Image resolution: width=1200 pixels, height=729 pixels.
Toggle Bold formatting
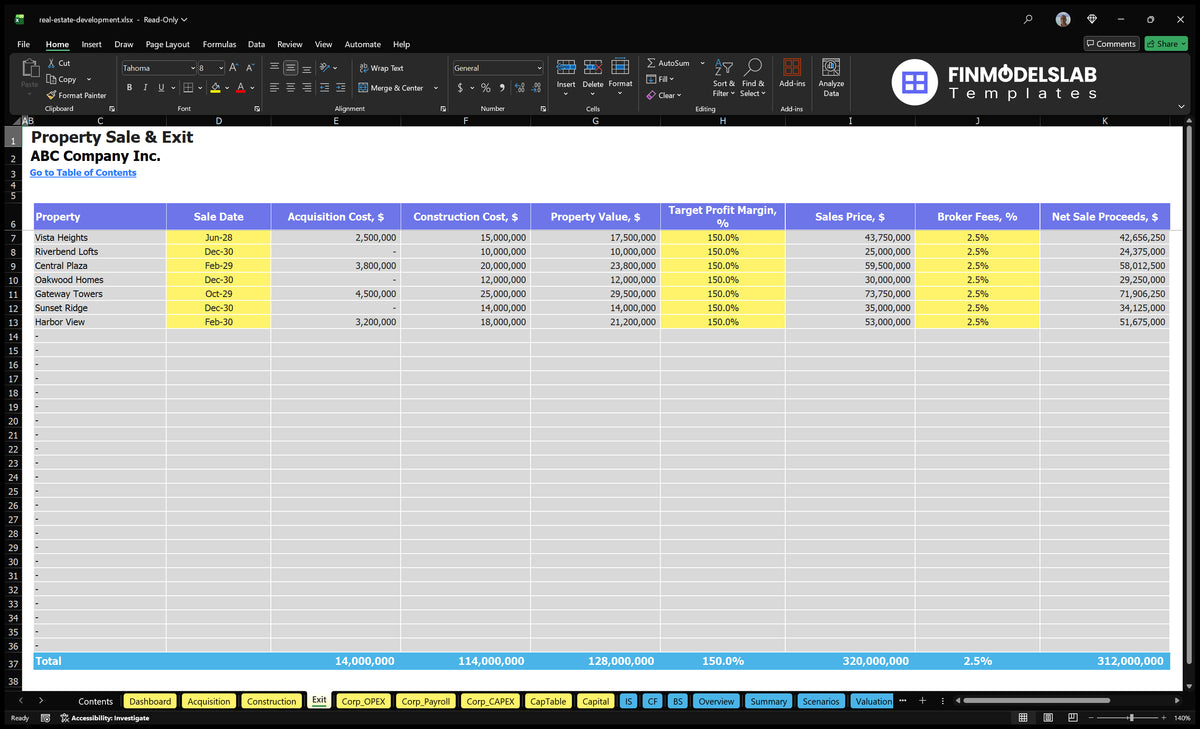pos(130,88)
